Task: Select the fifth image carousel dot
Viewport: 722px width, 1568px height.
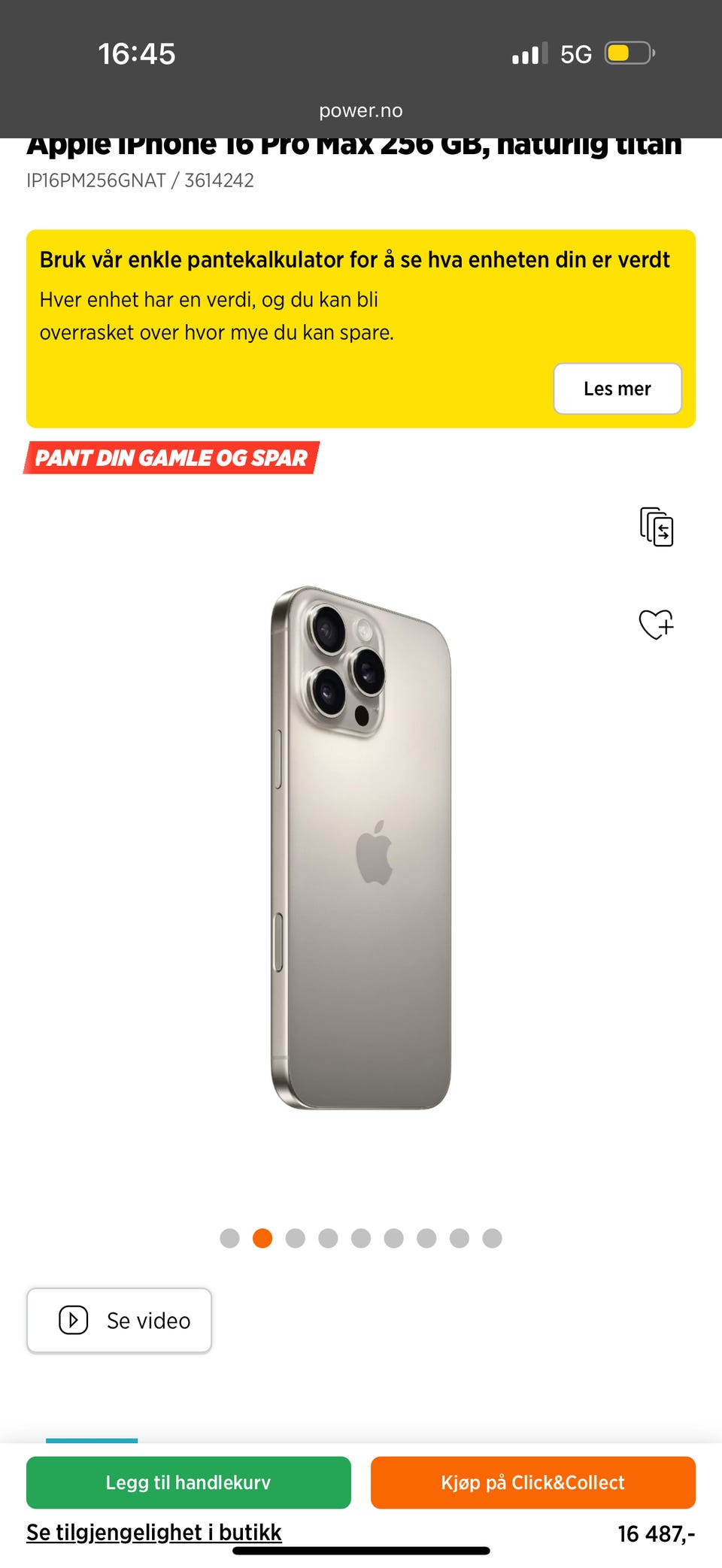Action: coord(361,1238)
